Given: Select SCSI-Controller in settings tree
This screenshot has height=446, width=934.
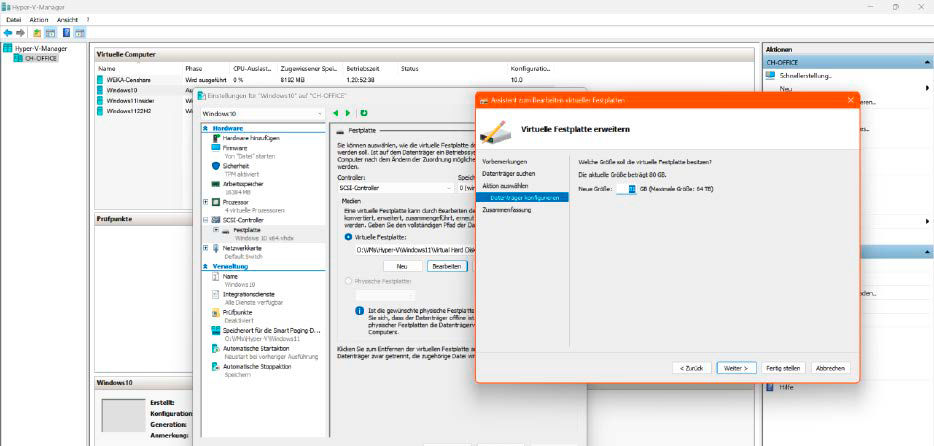Looking at the screenshot, I should (243, 220).
